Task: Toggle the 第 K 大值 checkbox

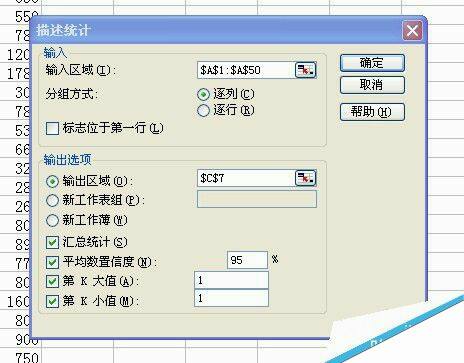Action: click(x=52, y=281)
